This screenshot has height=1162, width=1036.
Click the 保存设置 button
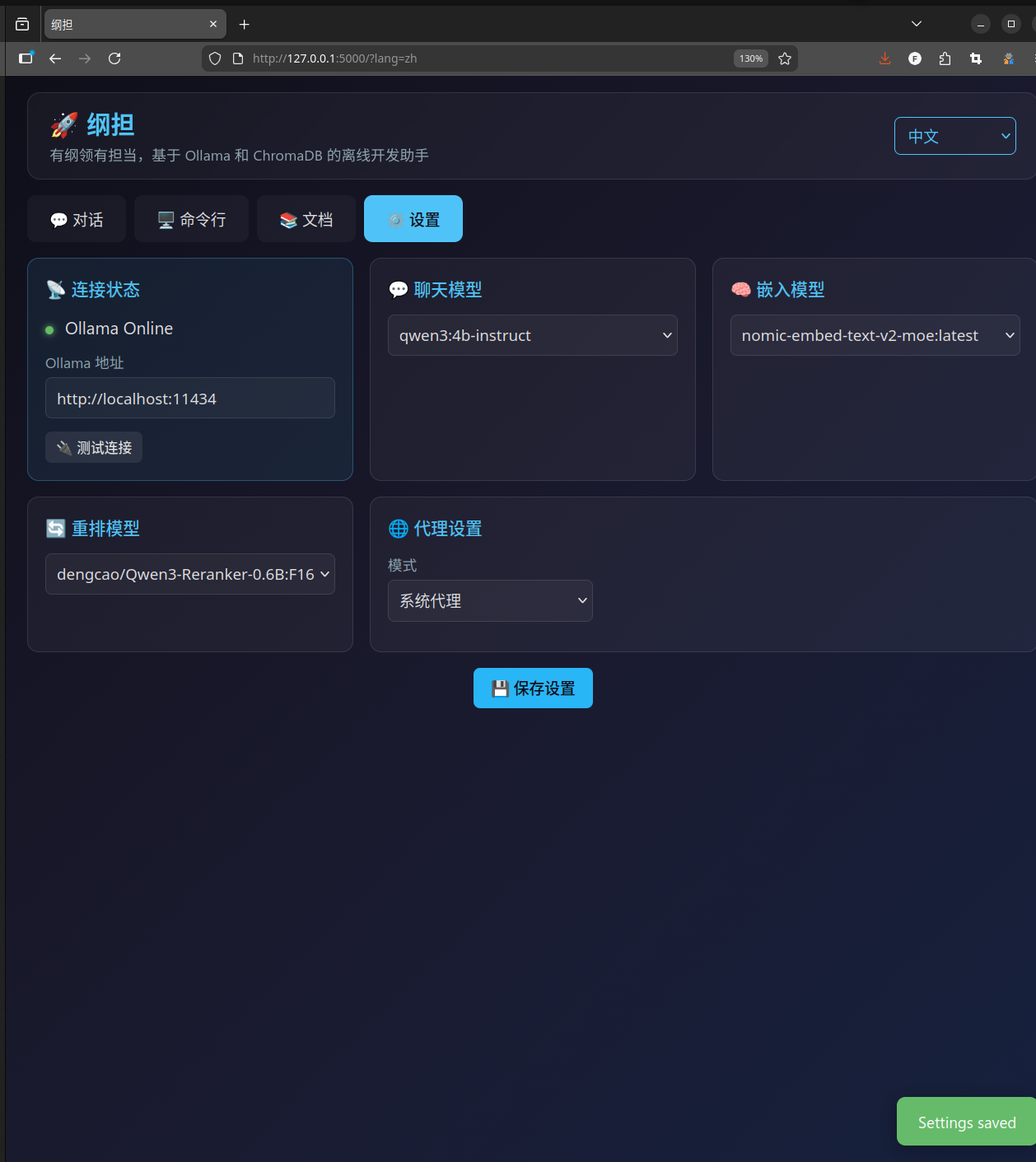pyautogui.click(x=533, y=688)
